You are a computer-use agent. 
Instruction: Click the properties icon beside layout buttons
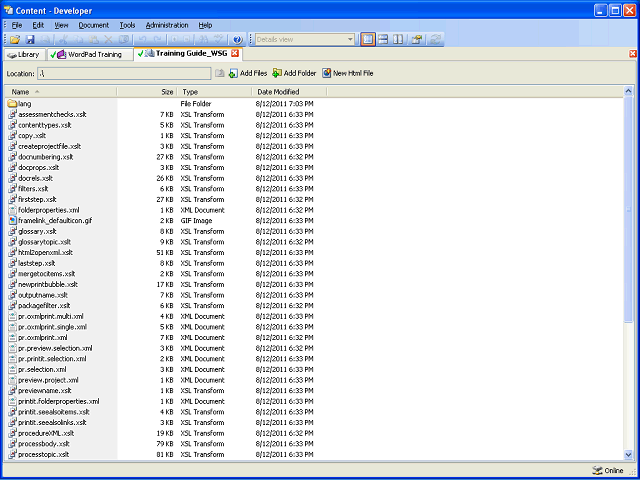tap(416, 40)
